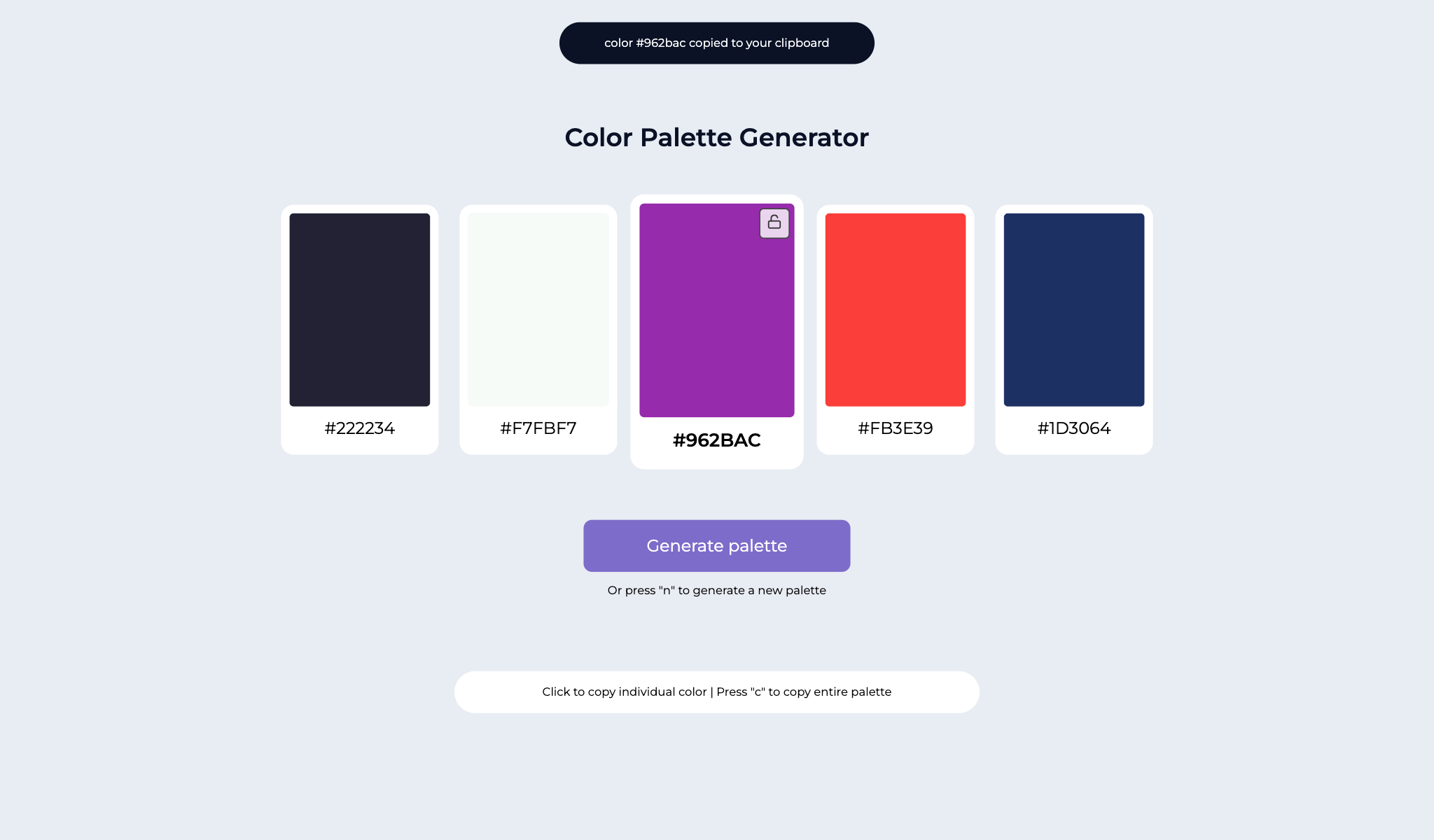Toggle the lock on the #962BAC color card
The height and width of the screenshot is (840, 1434).
[x=774, y=223]
